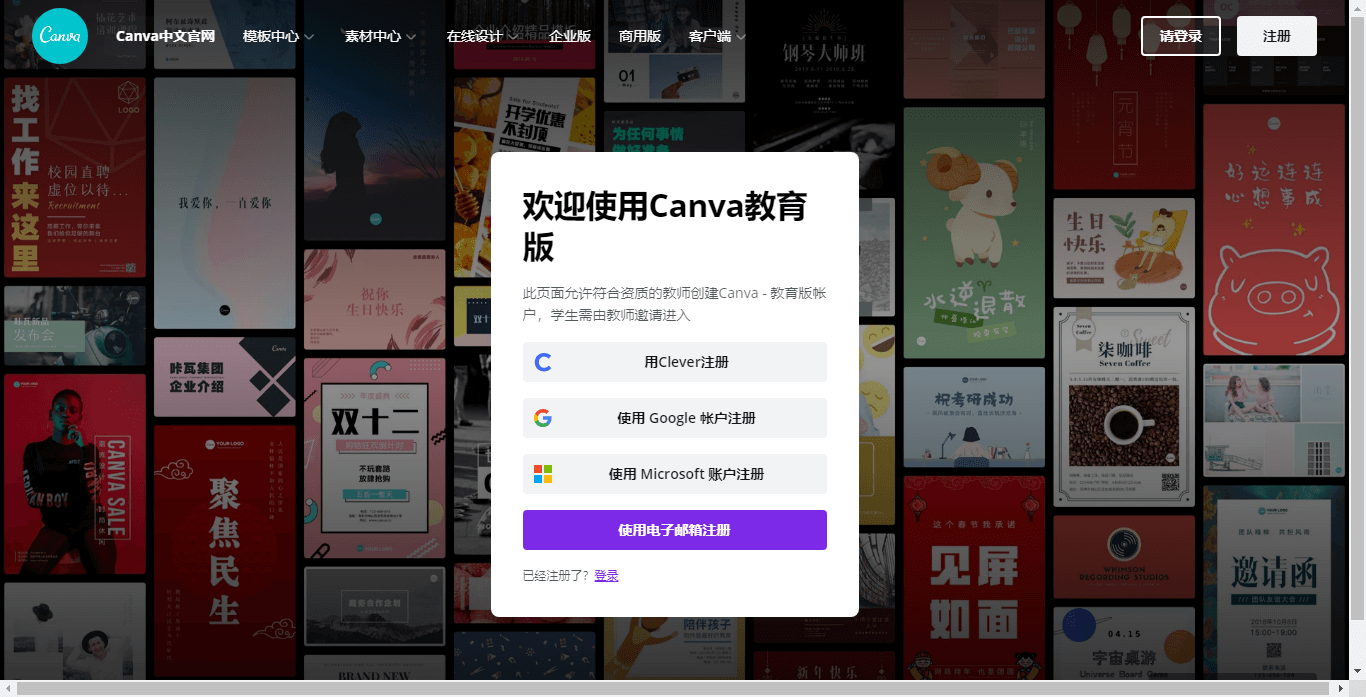Click the Microsoft four-square icon

543,474
